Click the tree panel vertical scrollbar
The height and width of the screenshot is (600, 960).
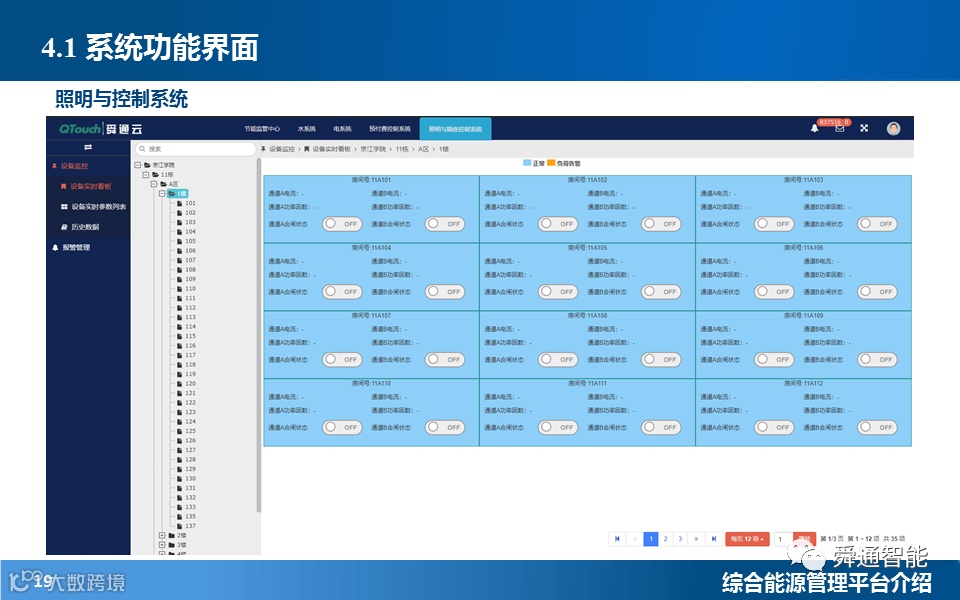(x=258, y=335)
